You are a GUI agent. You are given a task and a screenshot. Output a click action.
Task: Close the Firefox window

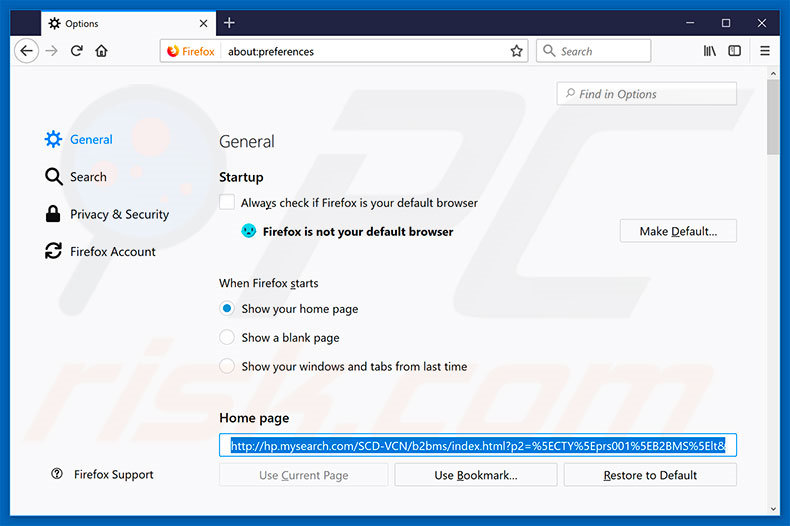(762, 23)
